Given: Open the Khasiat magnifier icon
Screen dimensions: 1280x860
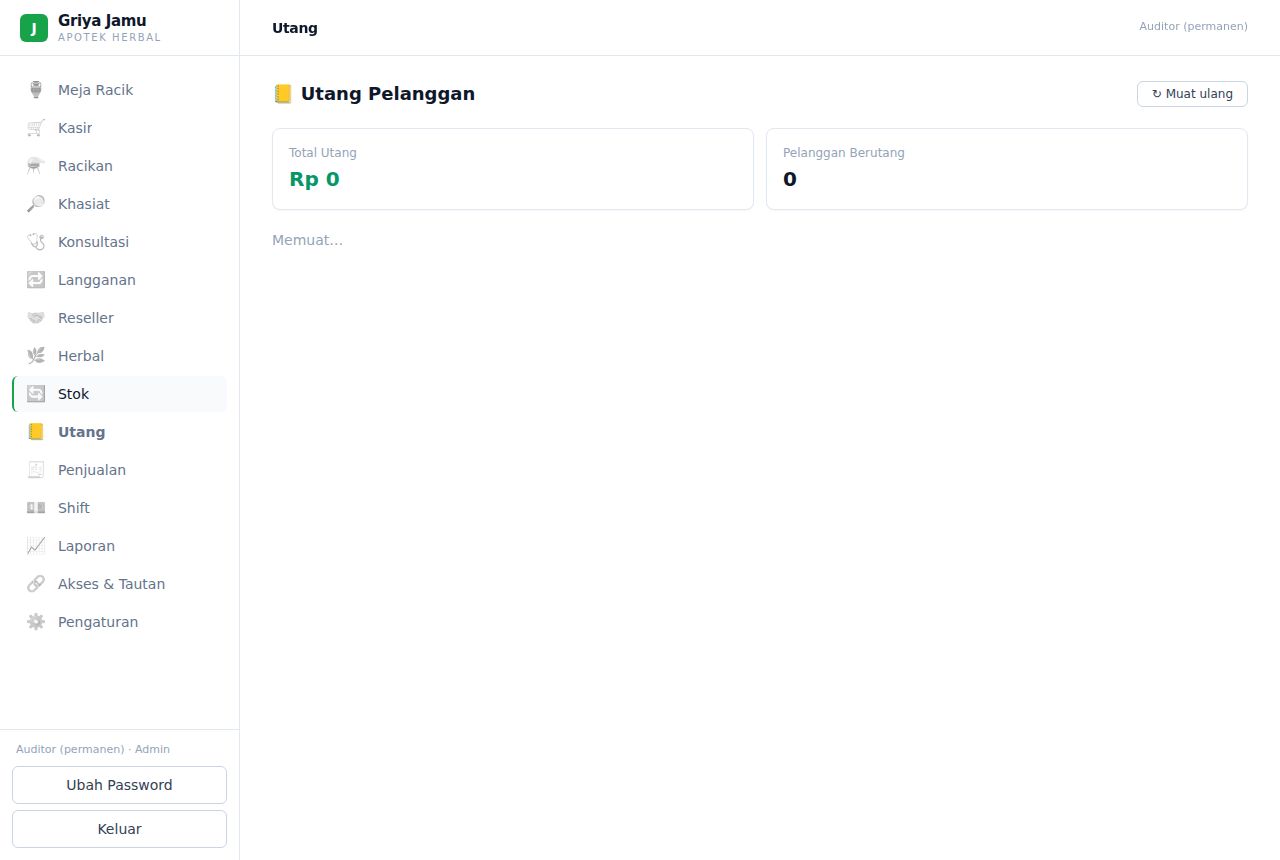Looking at the screenshot, I should coord(36,204).
